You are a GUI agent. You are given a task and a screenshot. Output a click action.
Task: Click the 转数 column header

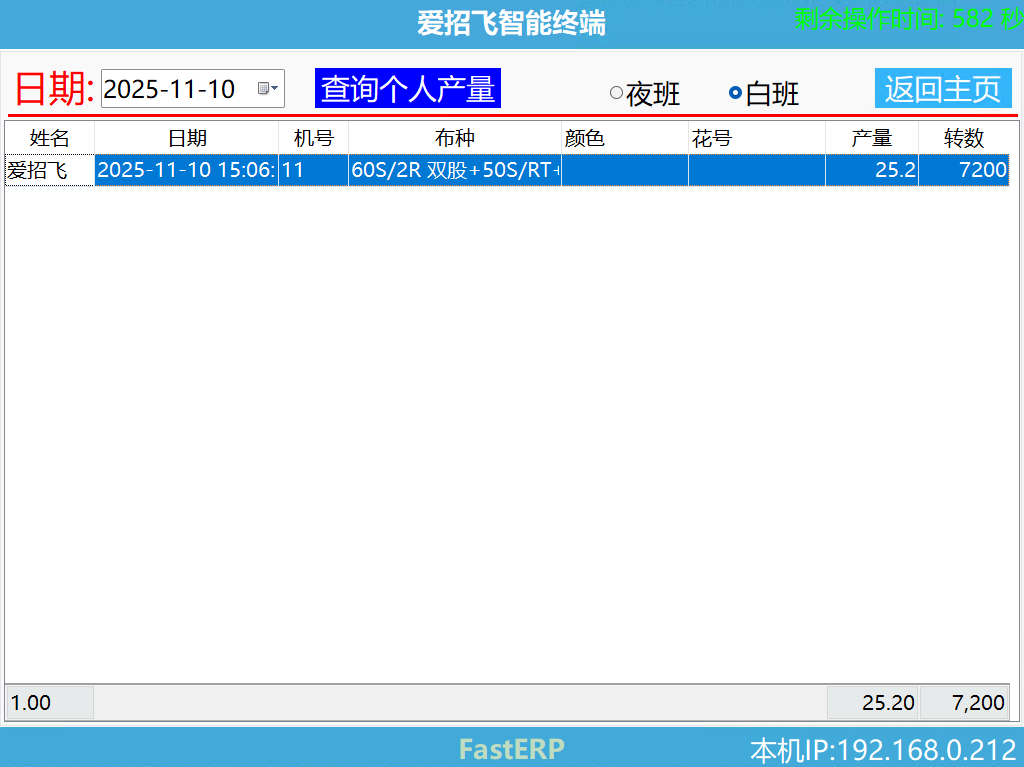966,138
